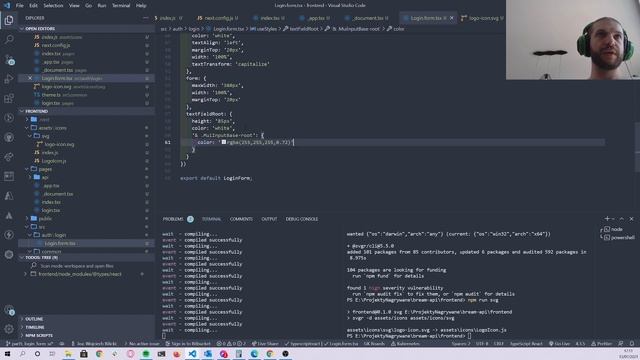Open the Help menu
The width and height of the screenshot is (640, 360).
coord(141,6)
